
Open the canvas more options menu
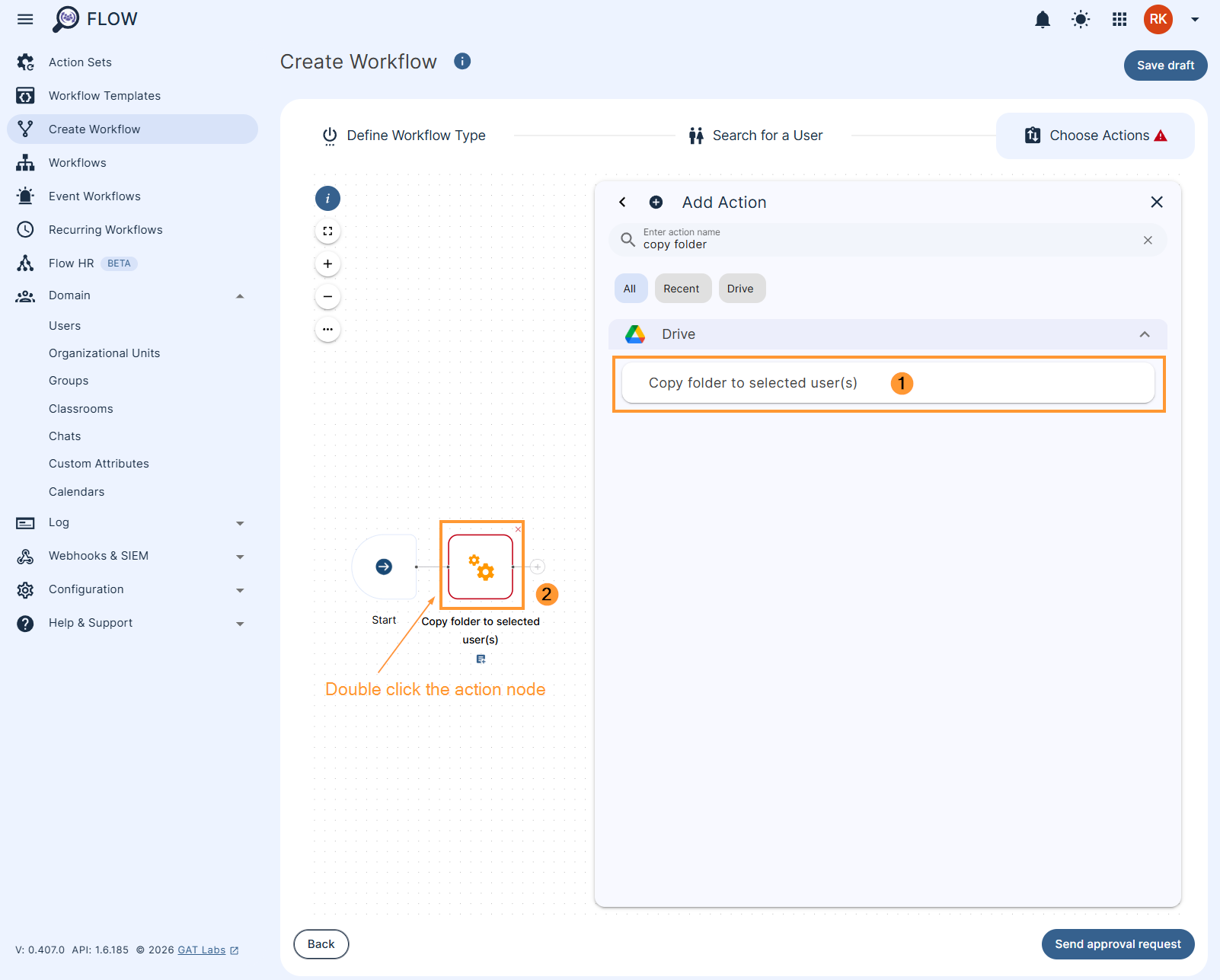click(327, 329)
